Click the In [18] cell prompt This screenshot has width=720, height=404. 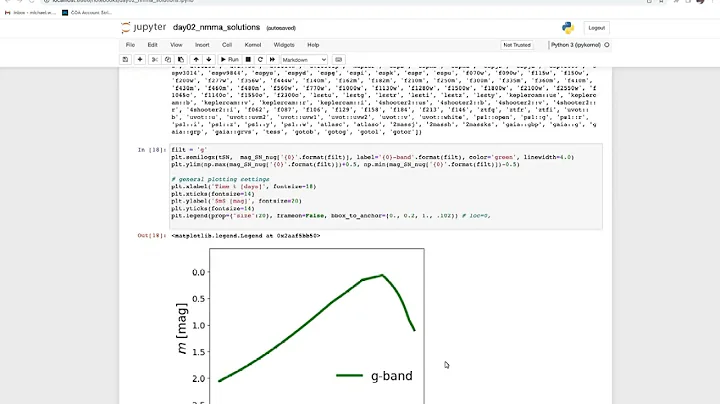coord(152,150)
